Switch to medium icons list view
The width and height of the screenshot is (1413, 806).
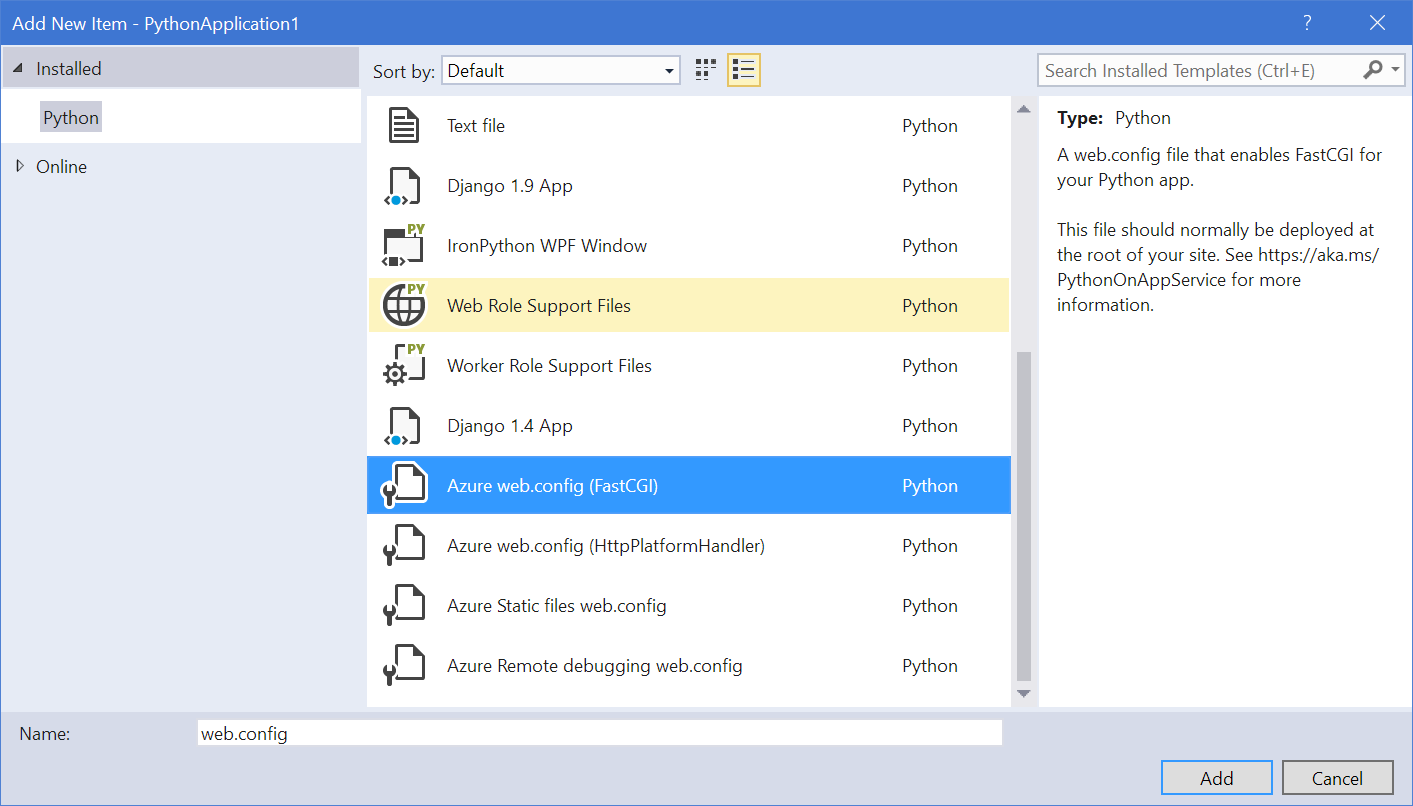tap(743, 70)
